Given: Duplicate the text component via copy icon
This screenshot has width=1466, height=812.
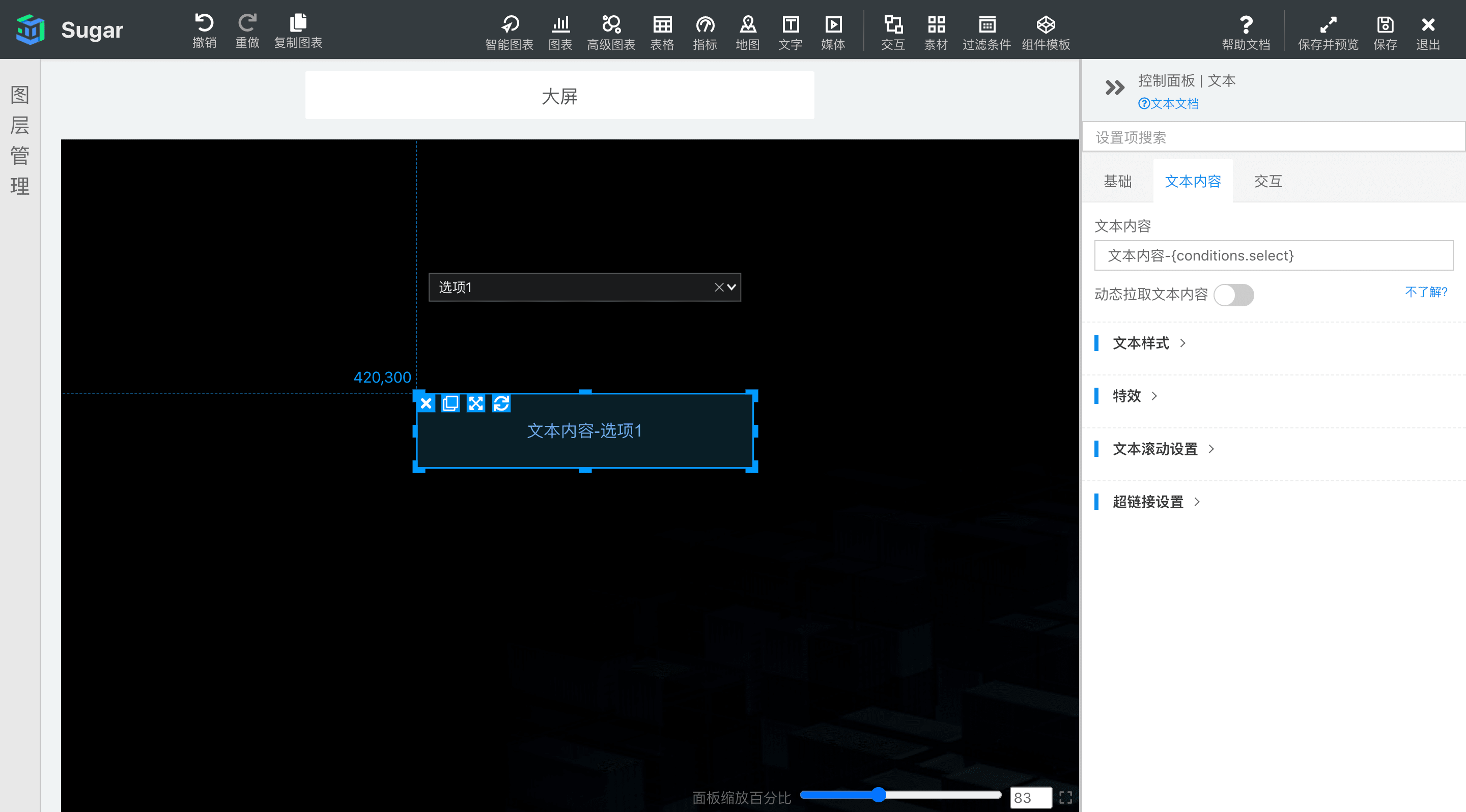Looking at the screenshot, I should [x=450, y=403].
